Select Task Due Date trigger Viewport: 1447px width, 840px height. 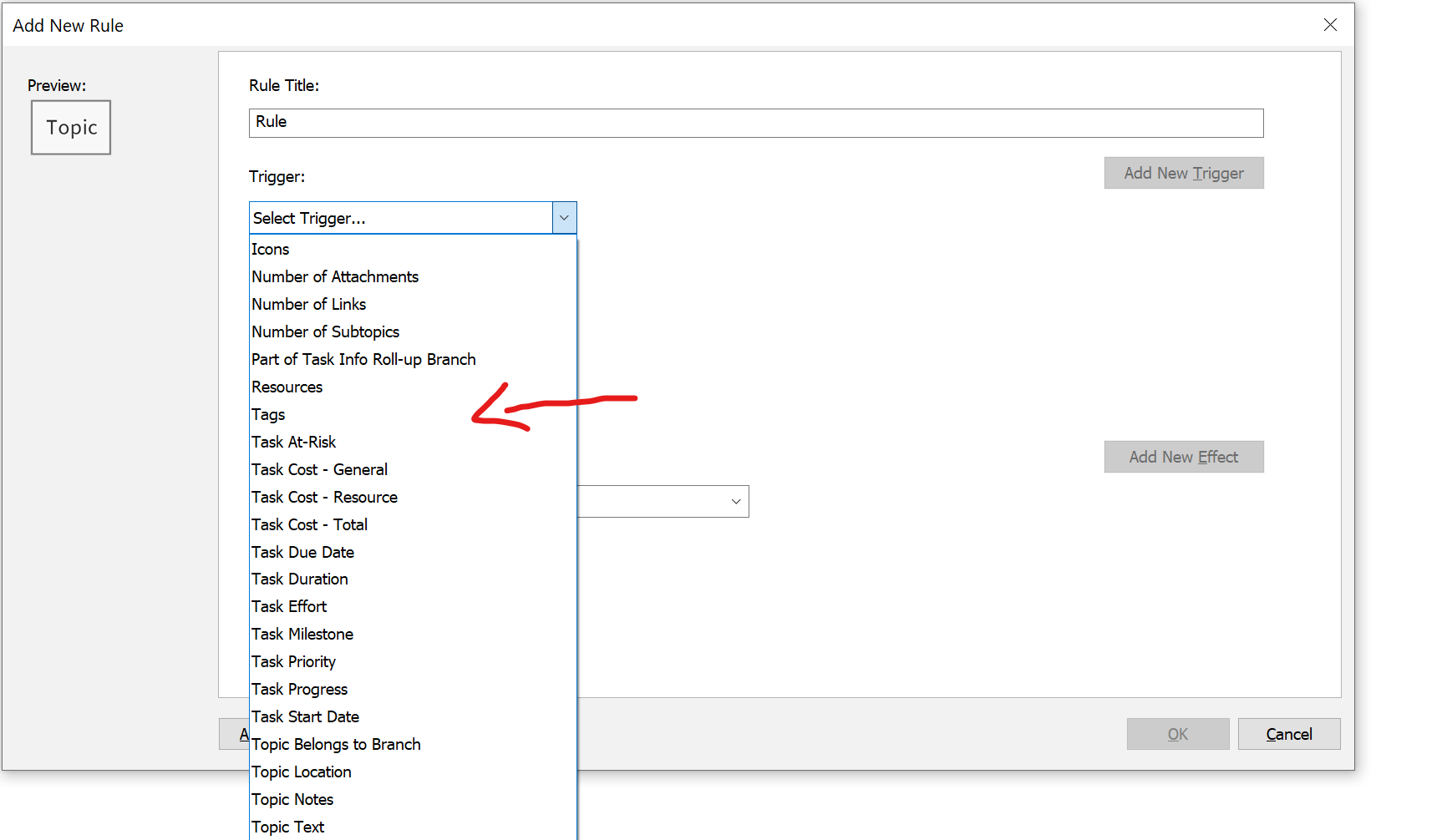point(303,553)
